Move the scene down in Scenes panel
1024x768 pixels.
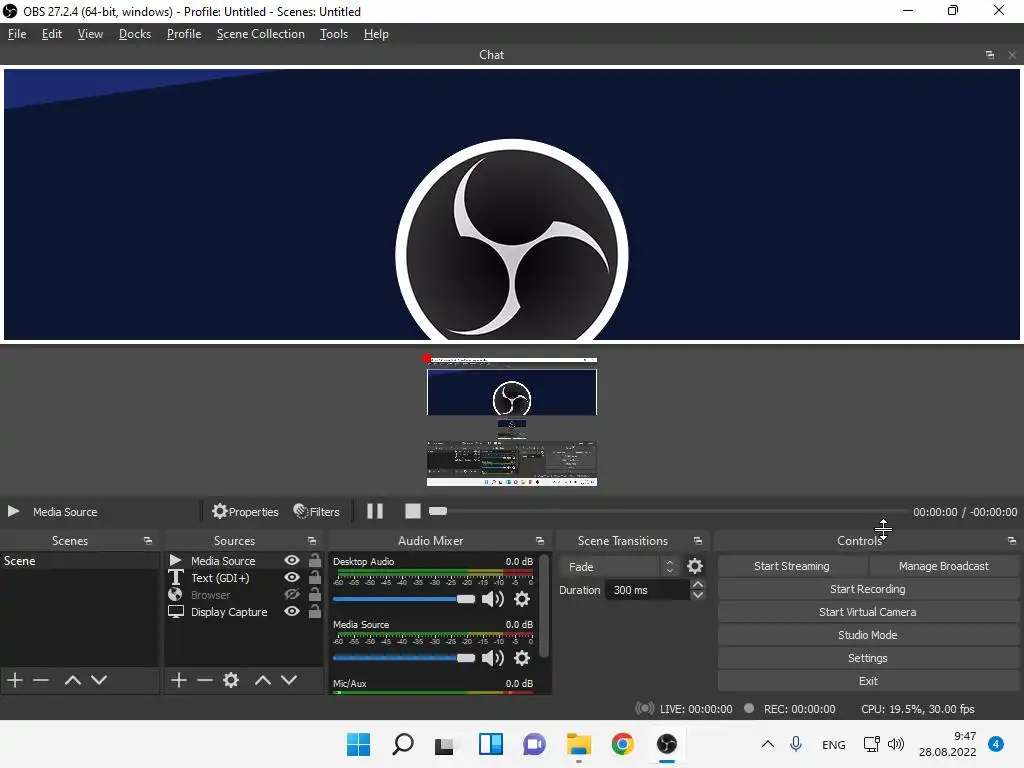[99, 680]
